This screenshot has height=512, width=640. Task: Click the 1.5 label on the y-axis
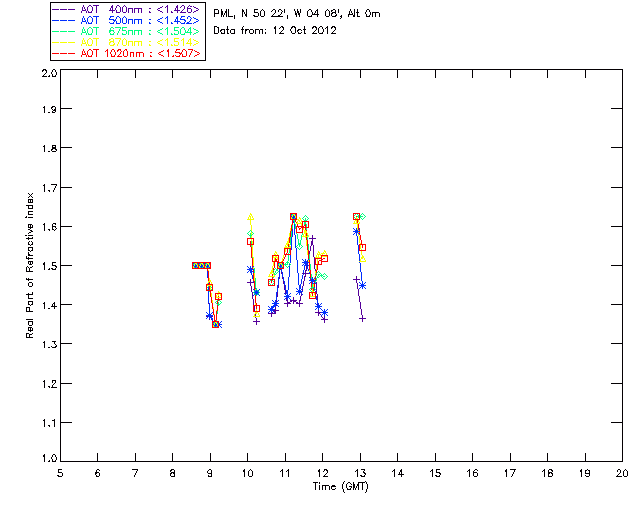[x=49, y=266]
